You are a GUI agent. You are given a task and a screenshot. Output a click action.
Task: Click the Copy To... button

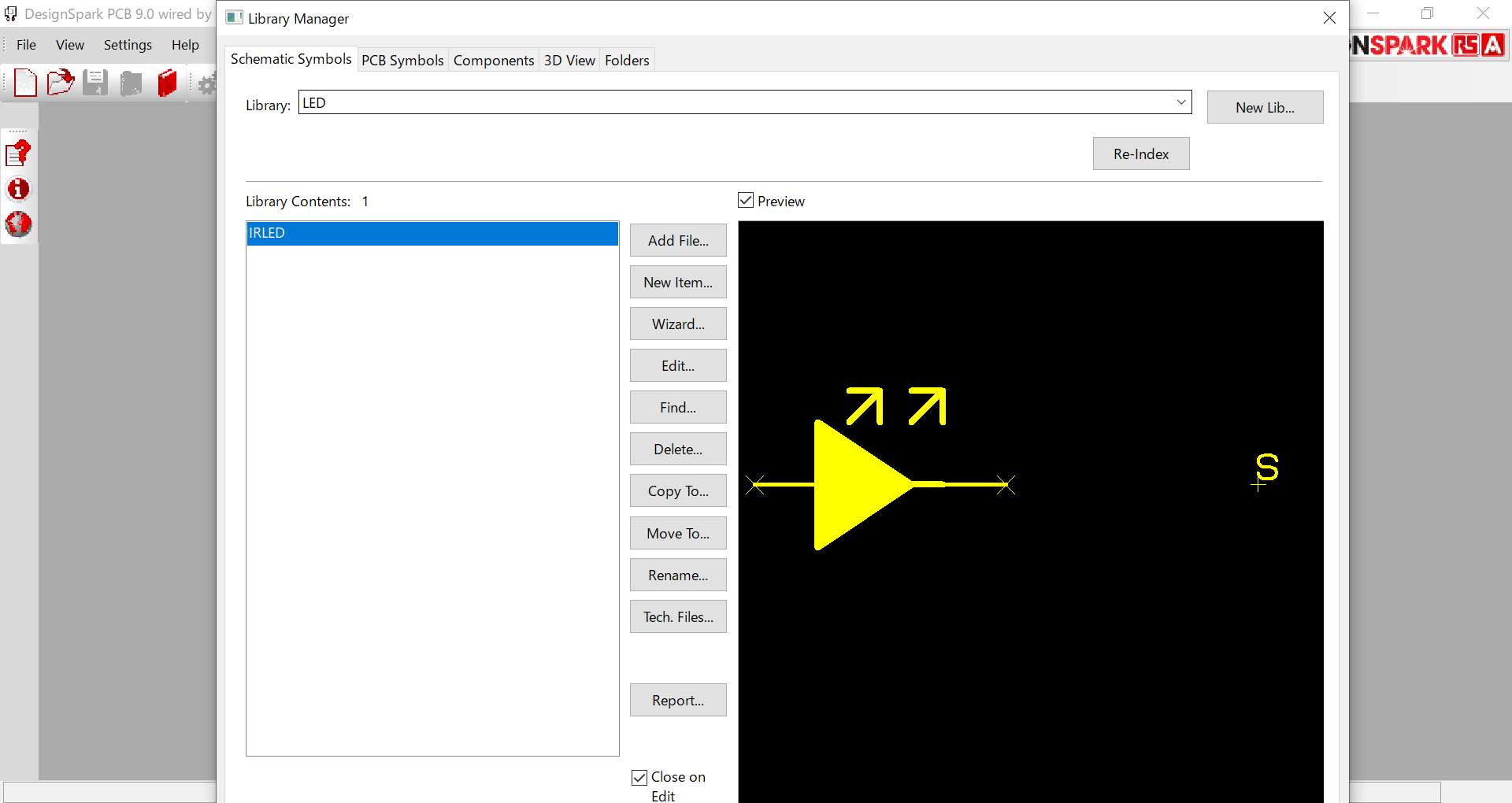point(678,490)
